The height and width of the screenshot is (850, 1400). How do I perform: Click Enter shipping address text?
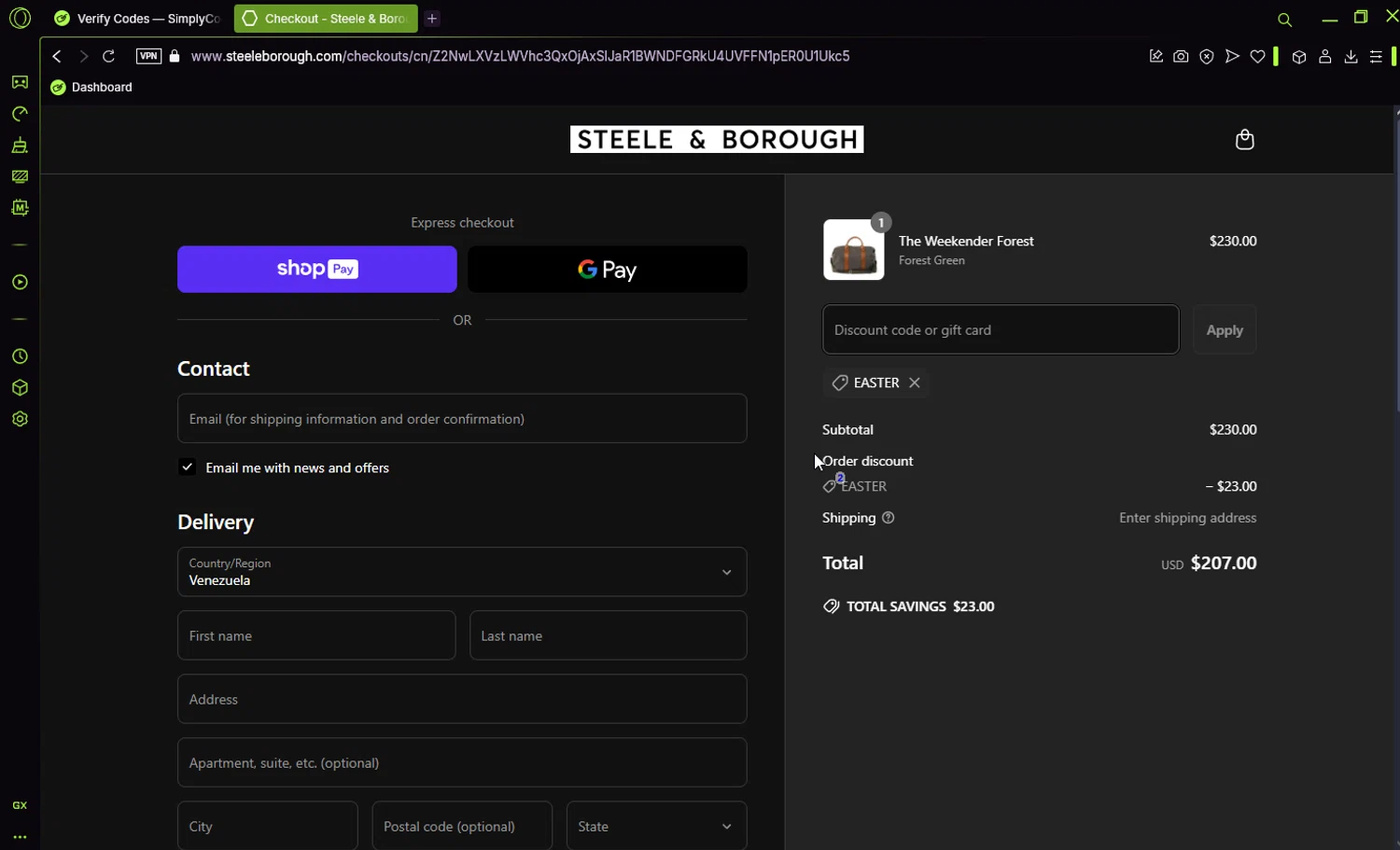click(x=1188, y=518)
